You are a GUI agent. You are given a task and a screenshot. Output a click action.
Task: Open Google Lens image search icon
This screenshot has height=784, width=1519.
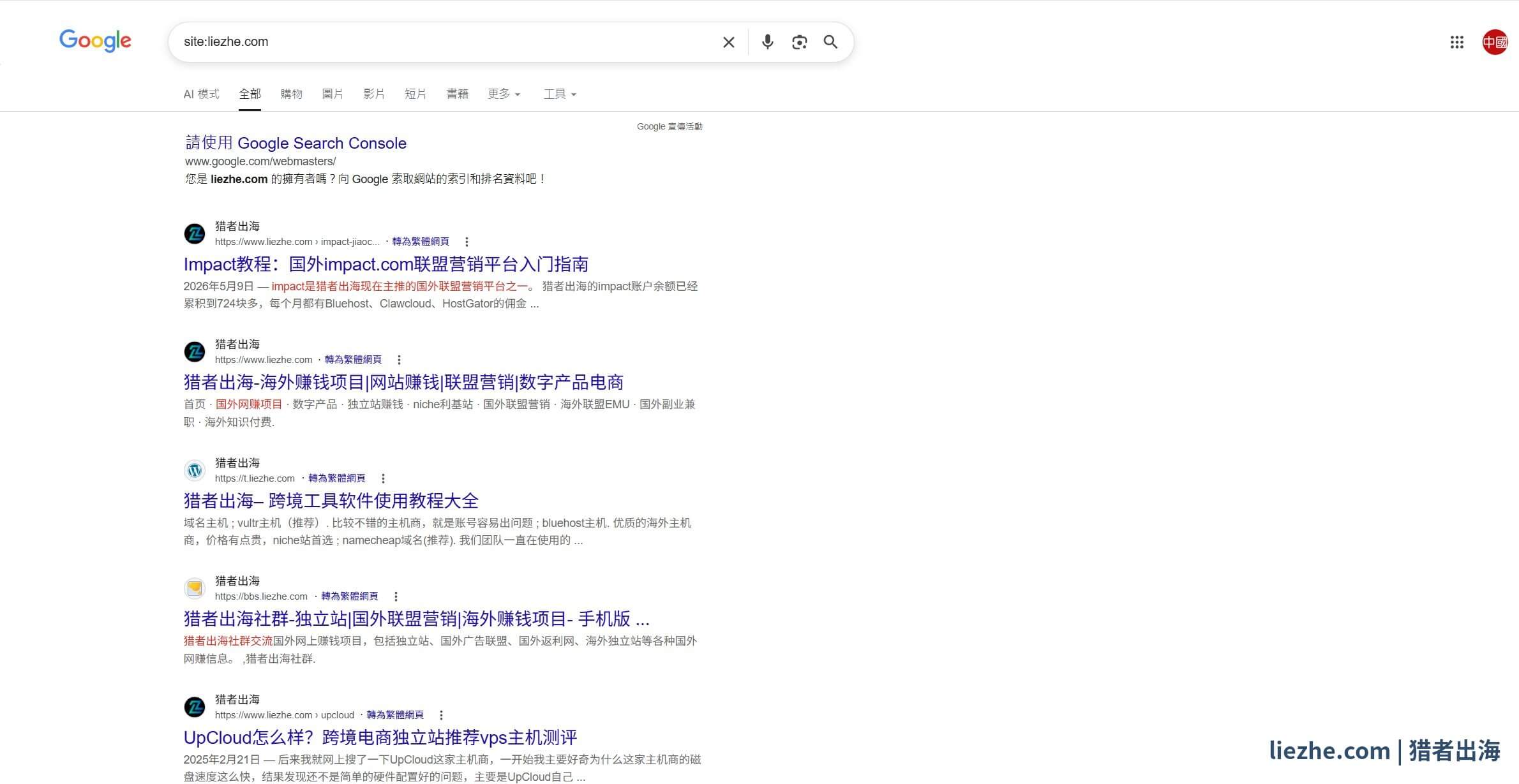click(799, 42)
